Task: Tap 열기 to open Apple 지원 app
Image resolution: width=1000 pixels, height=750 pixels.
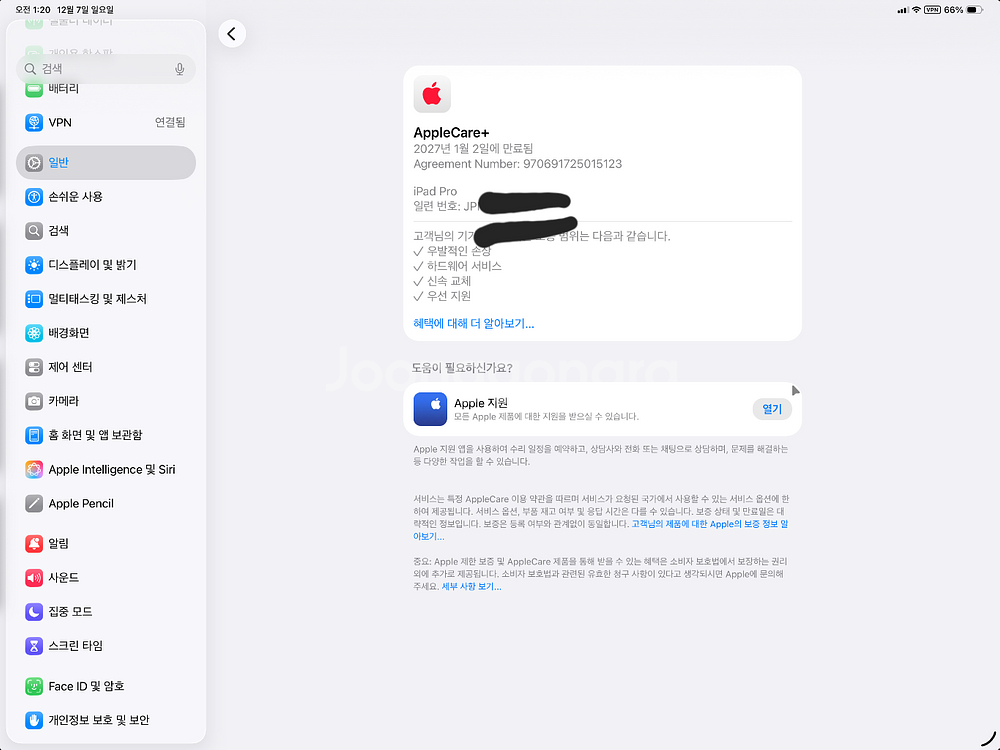Action: click(771, 409)
